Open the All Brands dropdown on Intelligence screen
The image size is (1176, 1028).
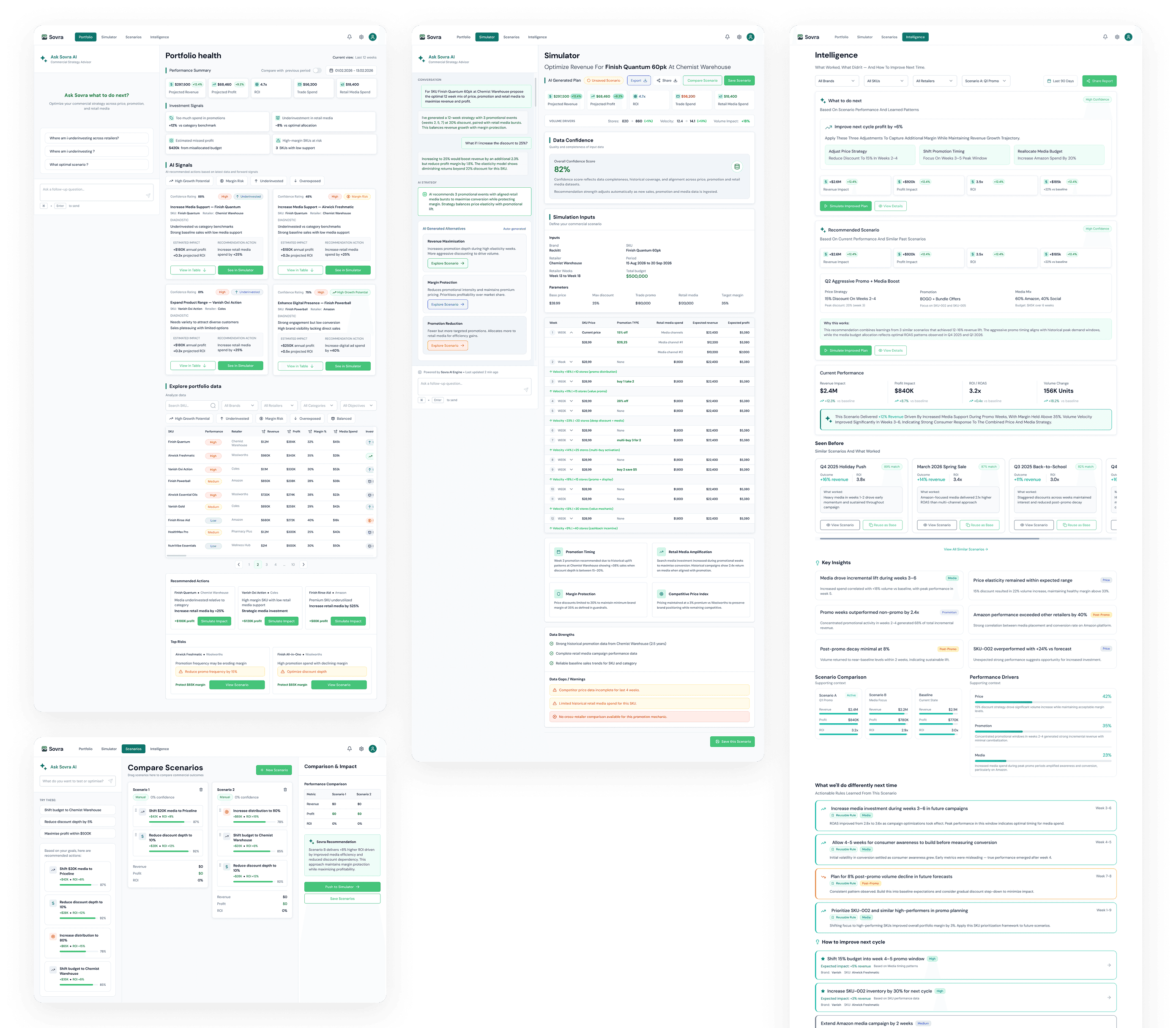837,81
